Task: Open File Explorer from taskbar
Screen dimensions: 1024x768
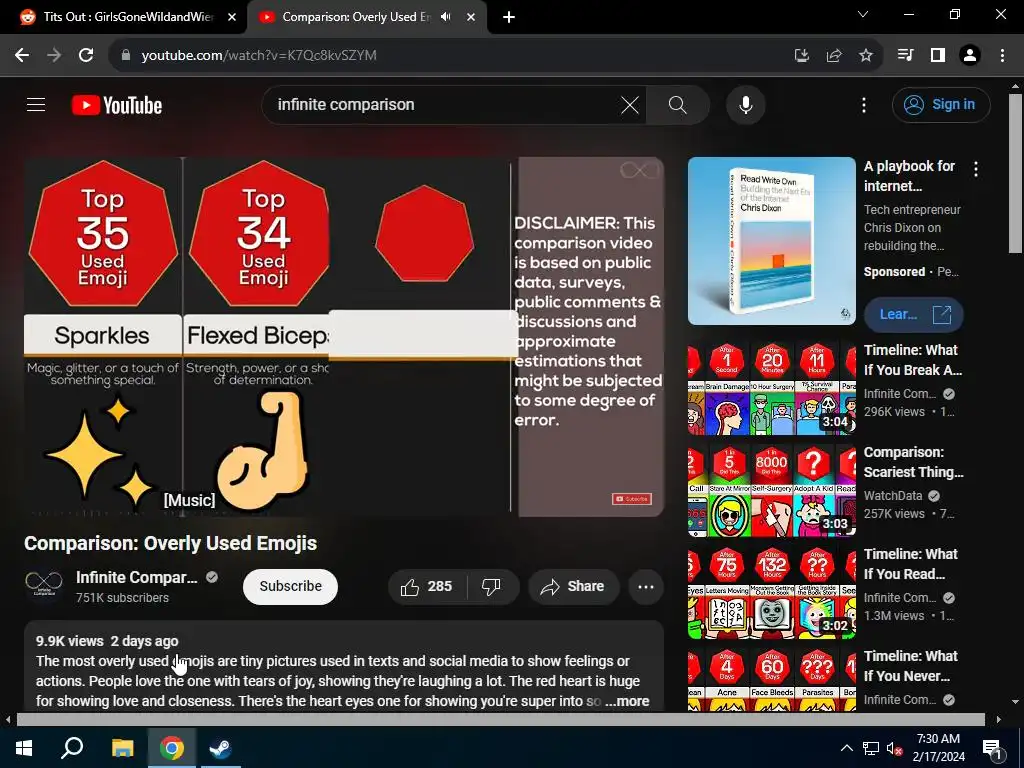Action: pyautogui.click(x=122, y=748)
